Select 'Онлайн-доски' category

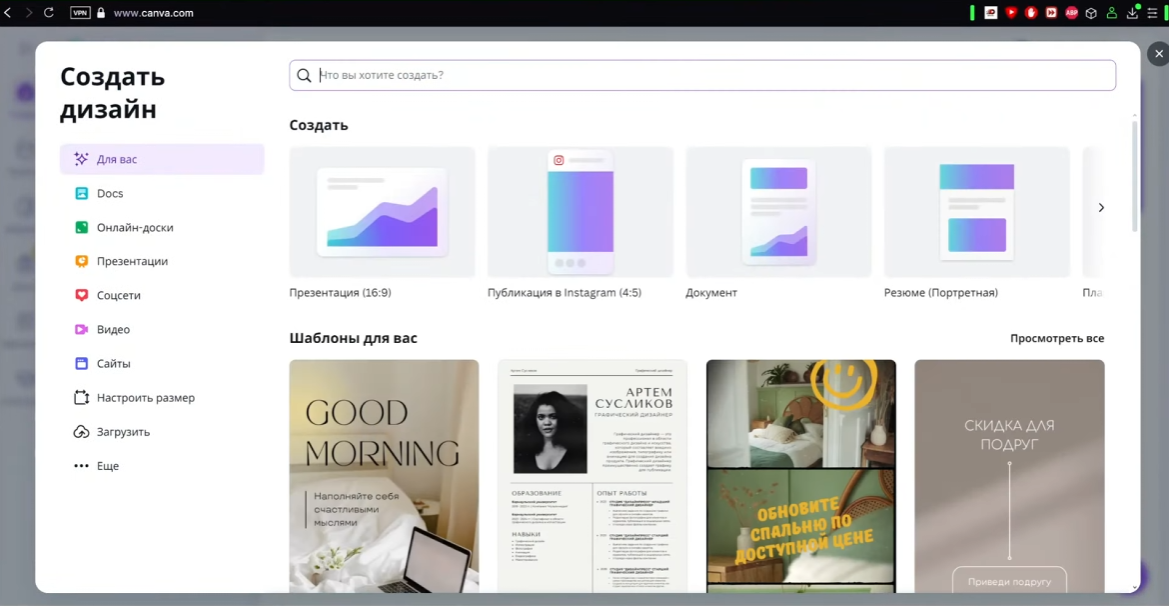[x=162, y=227]
